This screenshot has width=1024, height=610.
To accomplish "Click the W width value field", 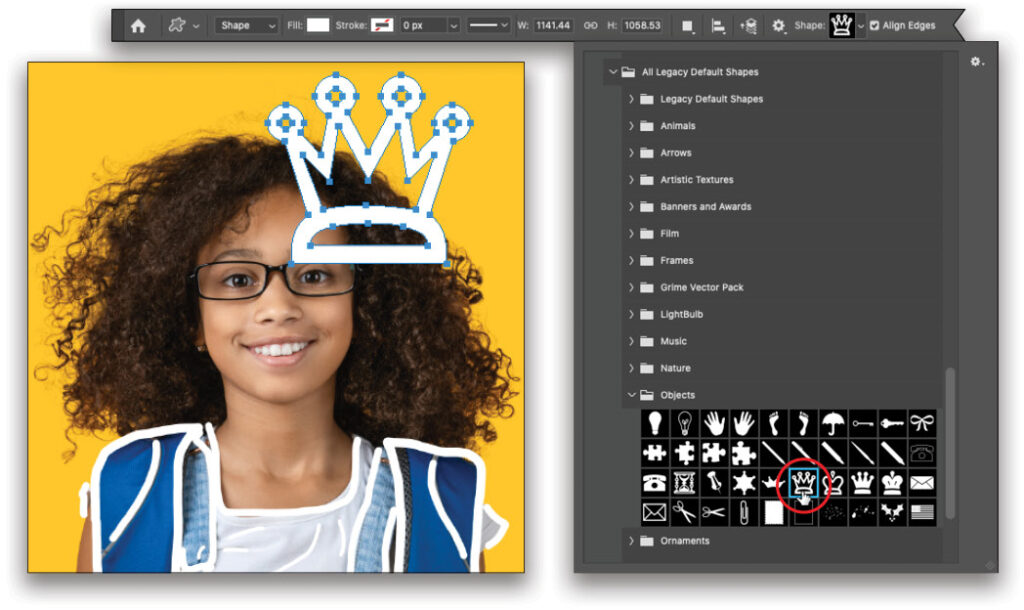I will pyautogui.click(x=552, y=25).
